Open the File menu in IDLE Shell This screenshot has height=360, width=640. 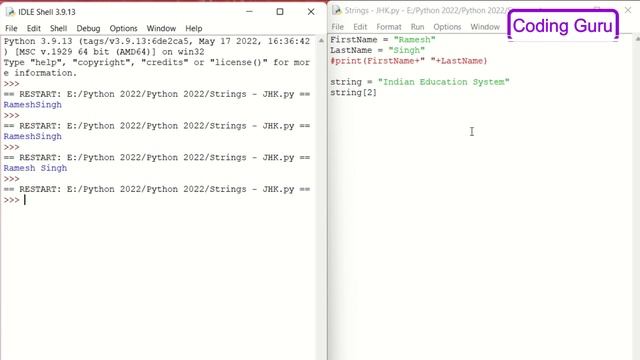11,29
